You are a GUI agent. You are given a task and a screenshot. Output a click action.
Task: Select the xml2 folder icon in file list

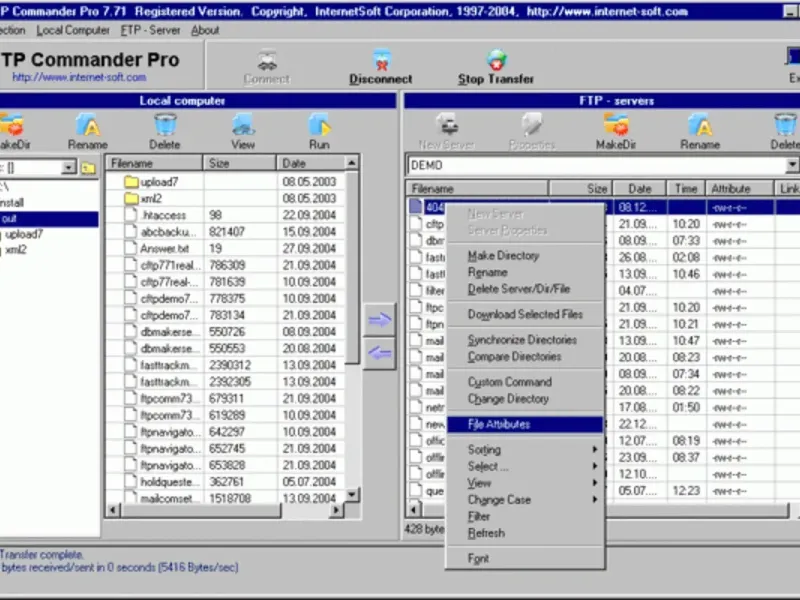click(132, 198)
